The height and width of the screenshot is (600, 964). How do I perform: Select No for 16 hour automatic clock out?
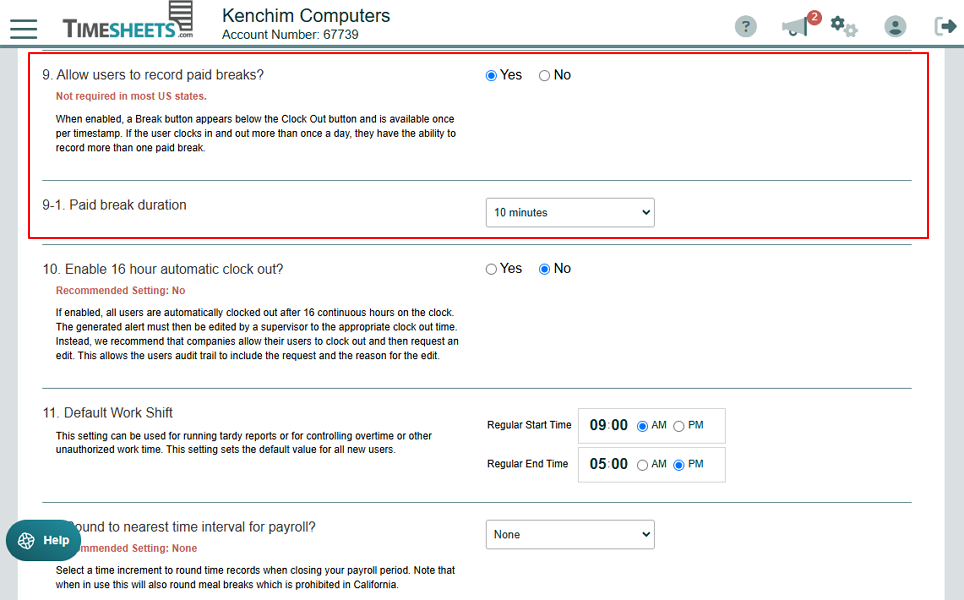click(544, 269)
